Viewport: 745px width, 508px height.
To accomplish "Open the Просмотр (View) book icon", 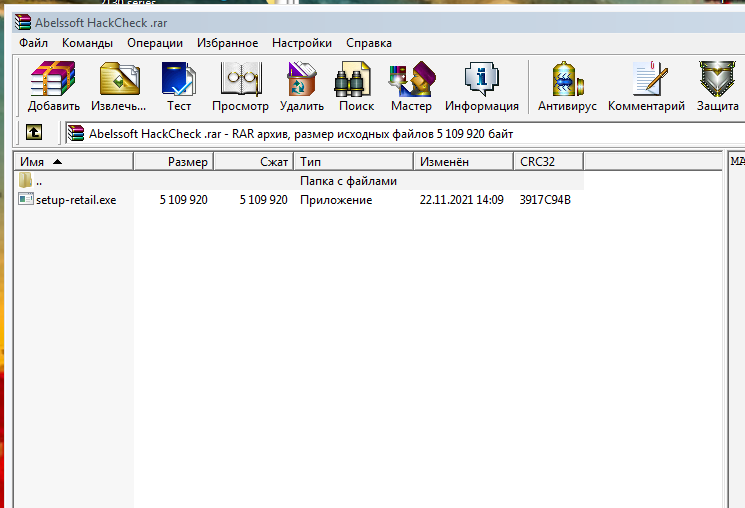I will point(241,79).
